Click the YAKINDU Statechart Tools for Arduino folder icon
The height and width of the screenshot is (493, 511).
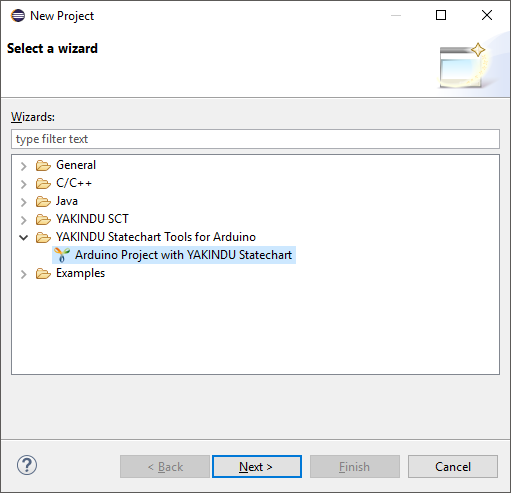click(43, 237)
